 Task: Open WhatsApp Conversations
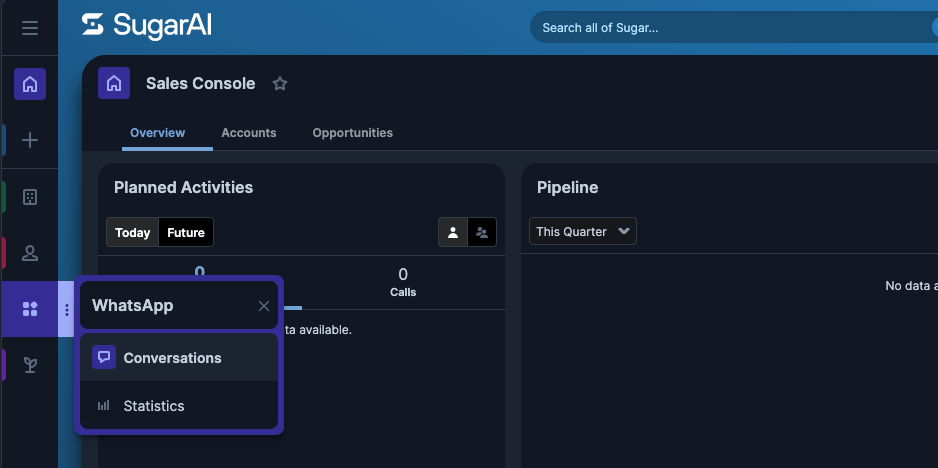[179, 357]
